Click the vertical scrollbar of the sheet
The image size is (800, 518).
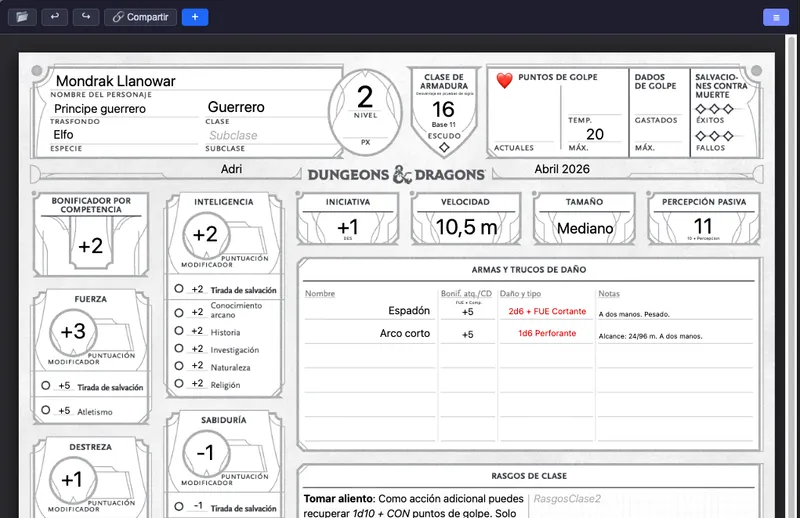tap(791, 276)
